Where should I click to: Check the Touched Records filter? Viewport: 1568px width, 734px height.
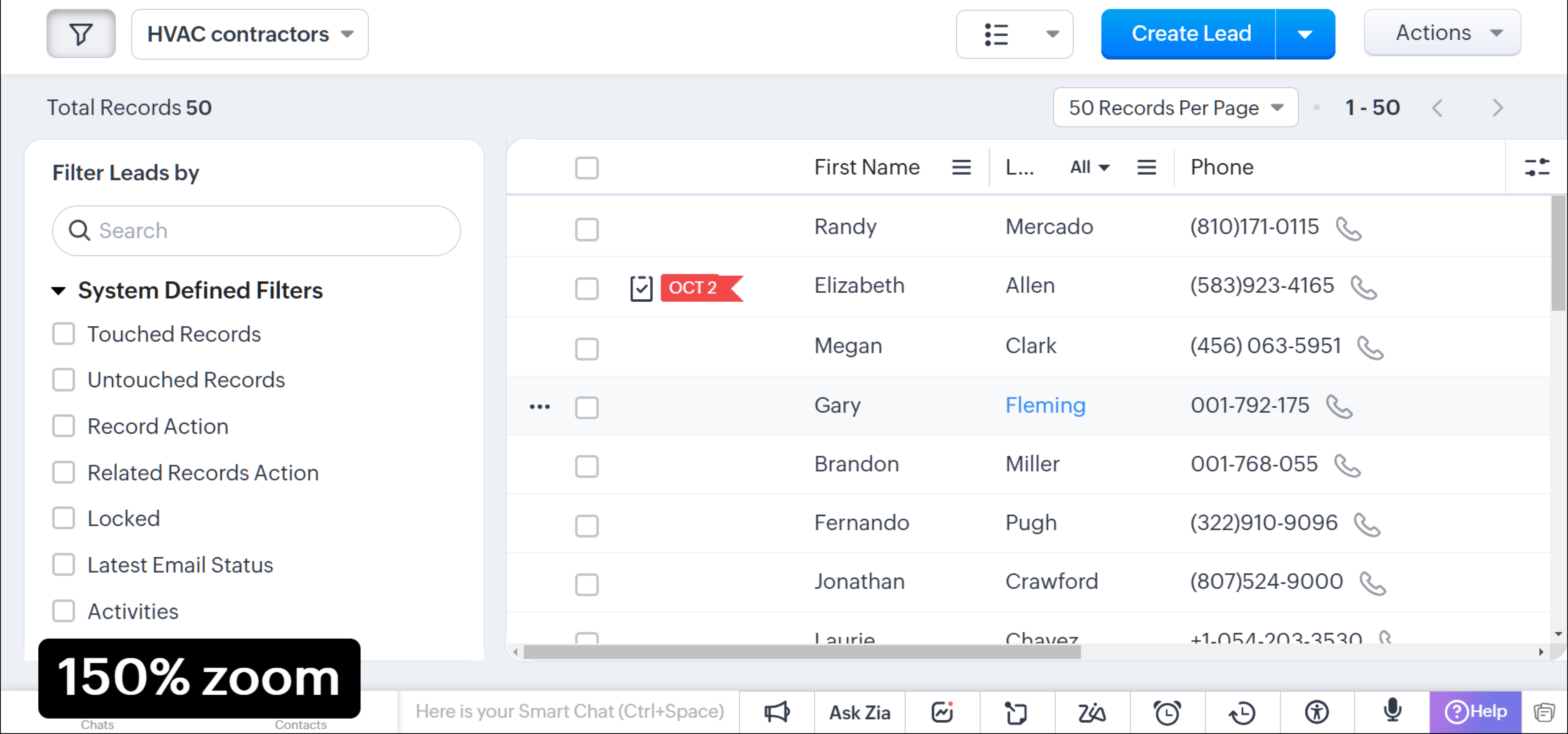point(64,334)
